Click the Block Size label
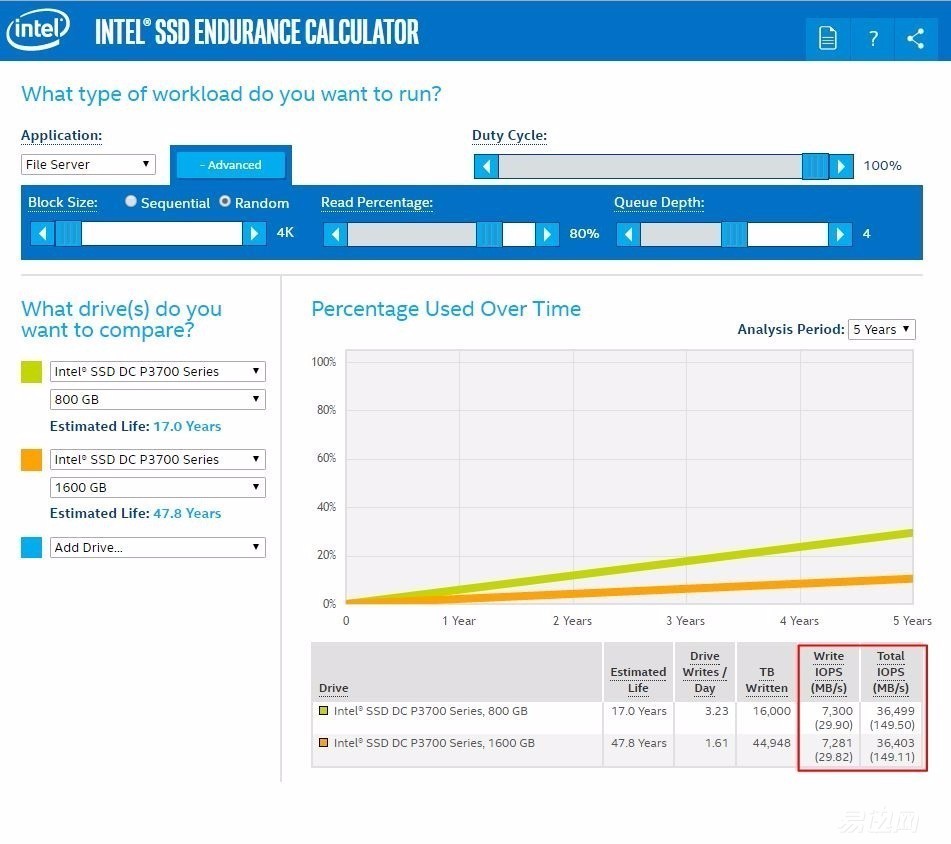The width and height of the screenshot is (951, 844). pyautogui.click(x=63, y=203)
